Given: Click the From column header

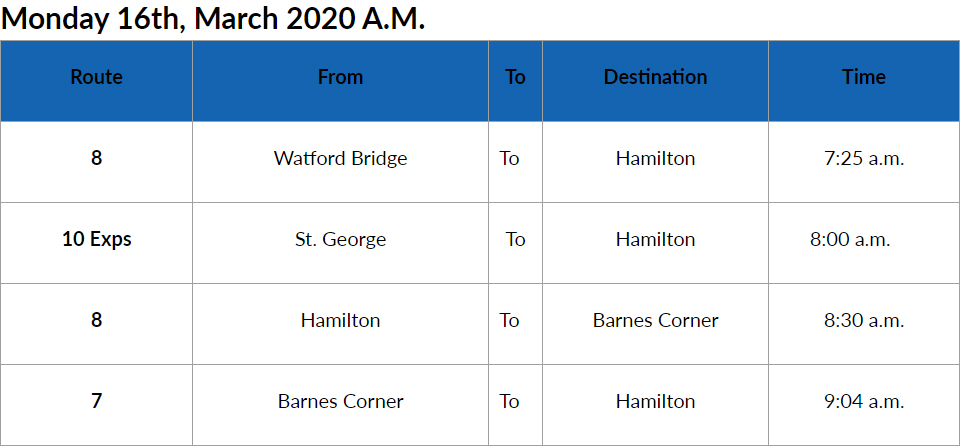Looking at the screenshot, I should [x=340, y=77].
